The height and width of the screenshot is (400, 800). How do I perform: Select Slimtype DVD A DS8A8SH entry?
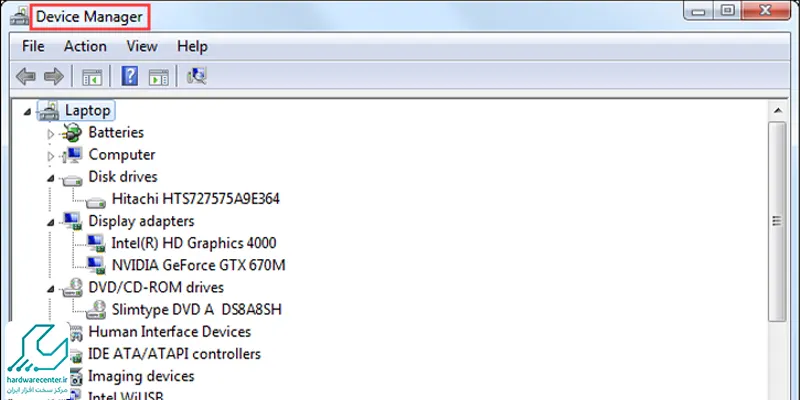click(196, 310)
